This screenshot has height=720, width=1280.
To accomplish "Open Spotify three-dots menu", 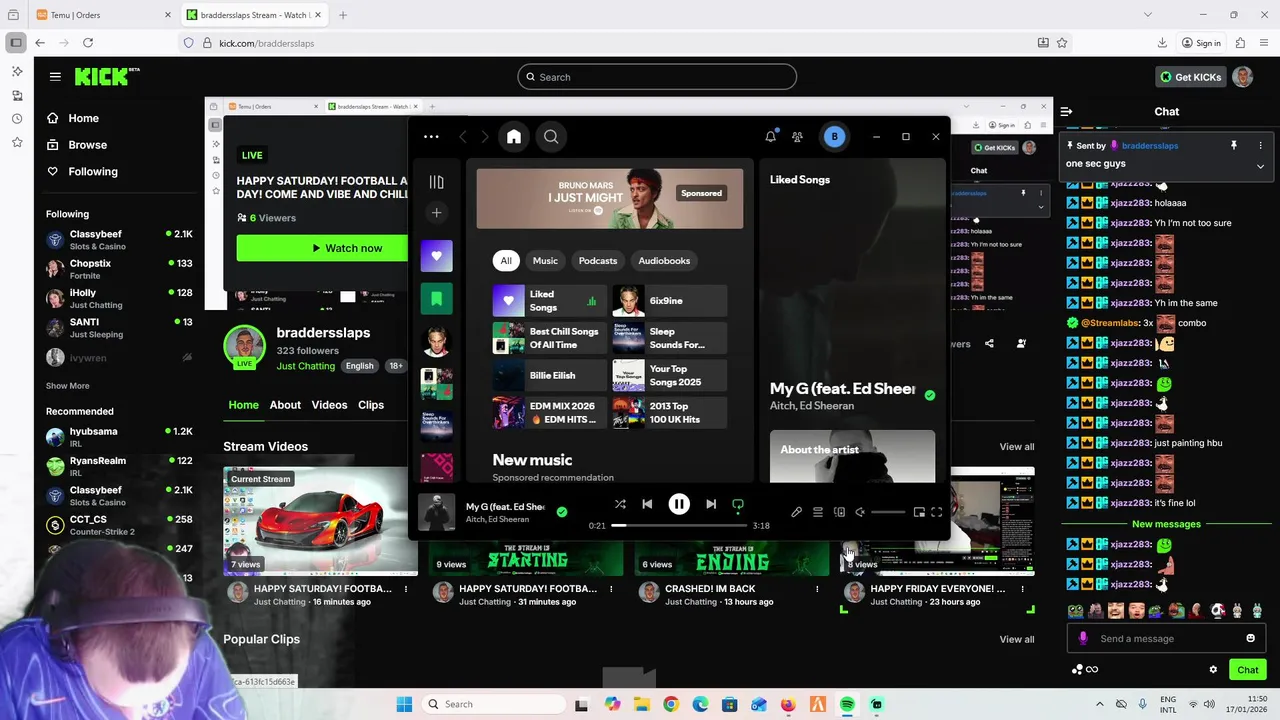I will pyautogui.click(x=431, y=137).
